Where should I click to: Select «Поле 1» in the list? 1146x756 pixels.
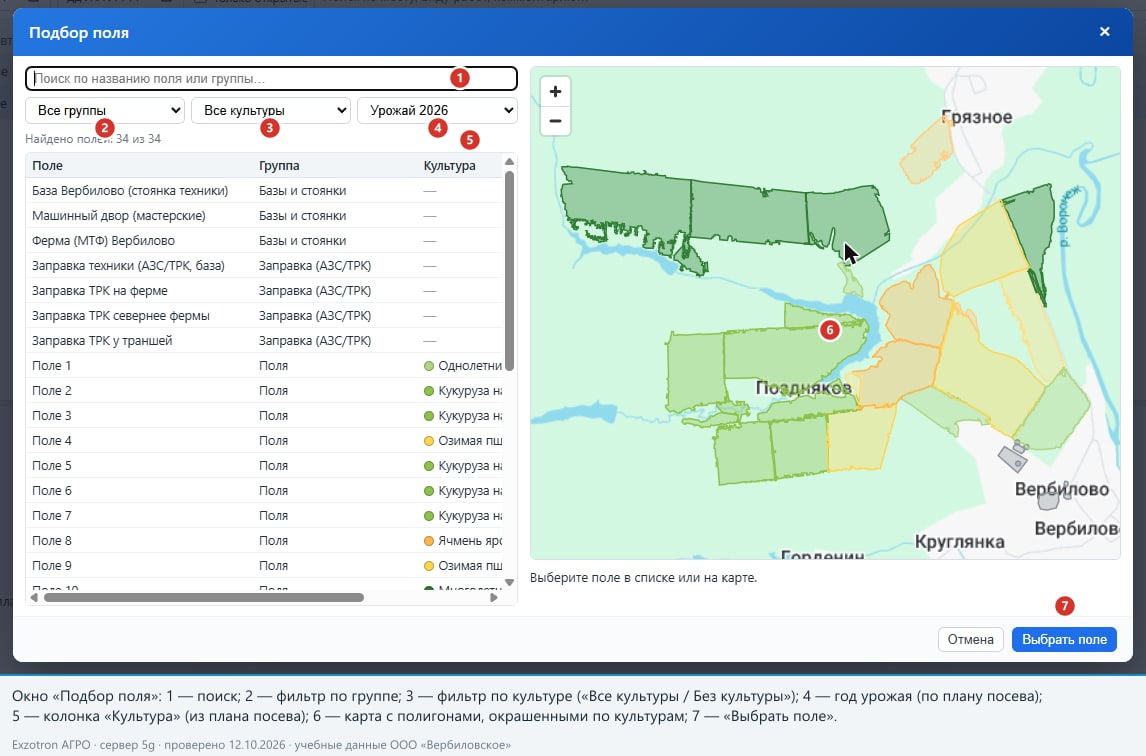(x=264, y=366)
